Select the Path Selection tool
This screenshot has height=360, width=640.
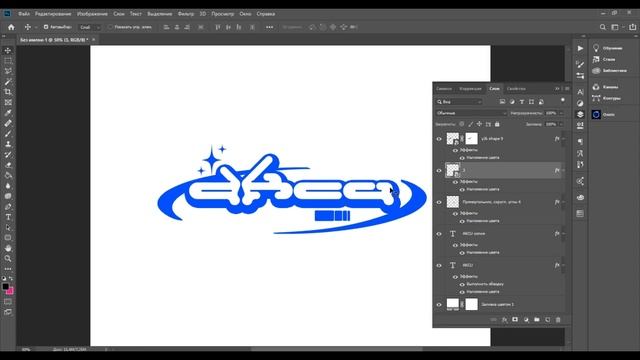click(x=8, y=227)
